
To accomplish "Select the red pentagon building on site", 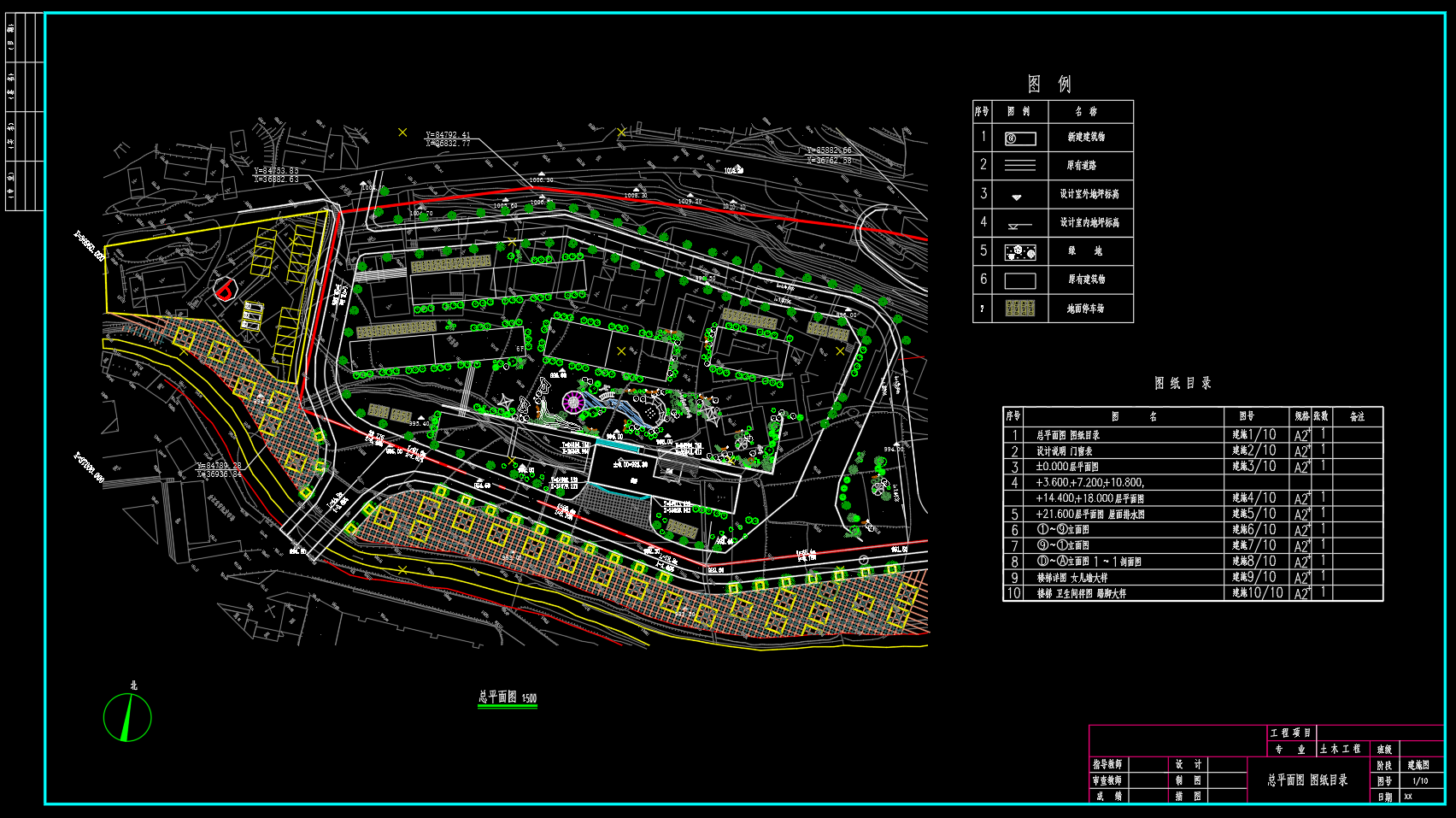I will point(223,291).
